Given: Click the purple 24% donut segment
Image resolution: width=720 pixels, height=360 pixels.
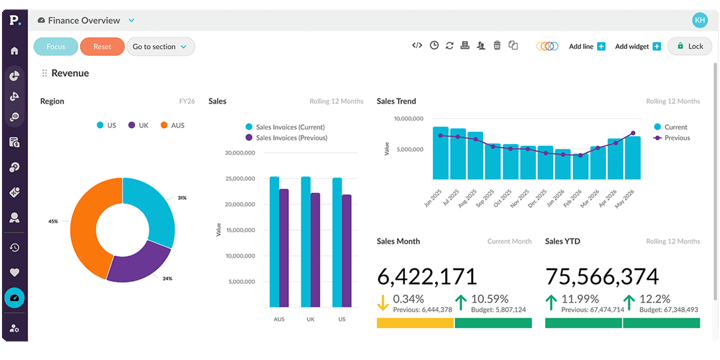Looking at the screenshot, I should (138, 264).
